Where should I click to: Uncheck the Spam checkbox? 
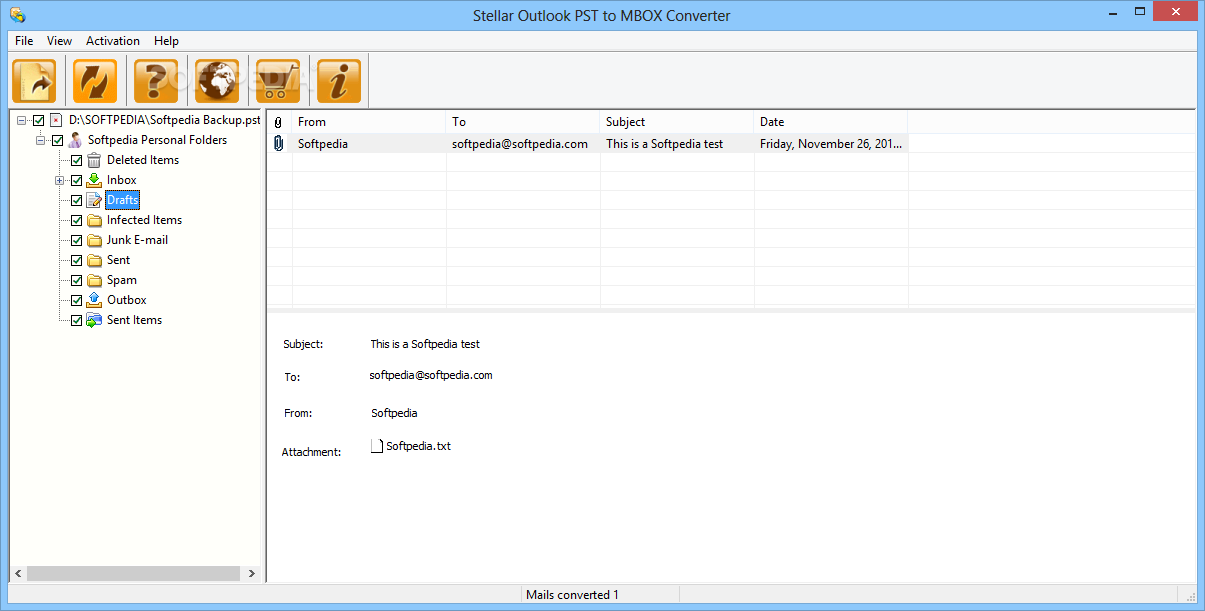pos(76,280)
